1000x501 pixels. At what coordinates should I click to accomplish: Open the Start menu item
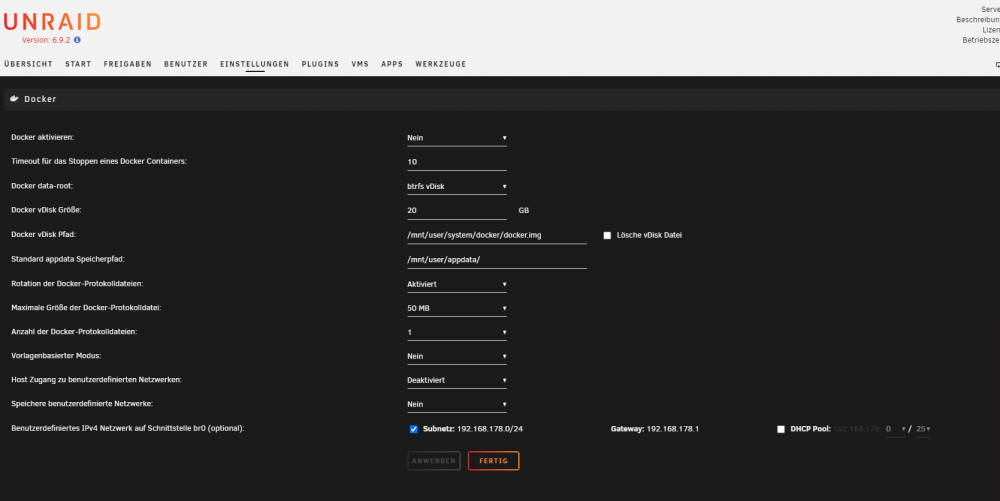pos(78,64)
